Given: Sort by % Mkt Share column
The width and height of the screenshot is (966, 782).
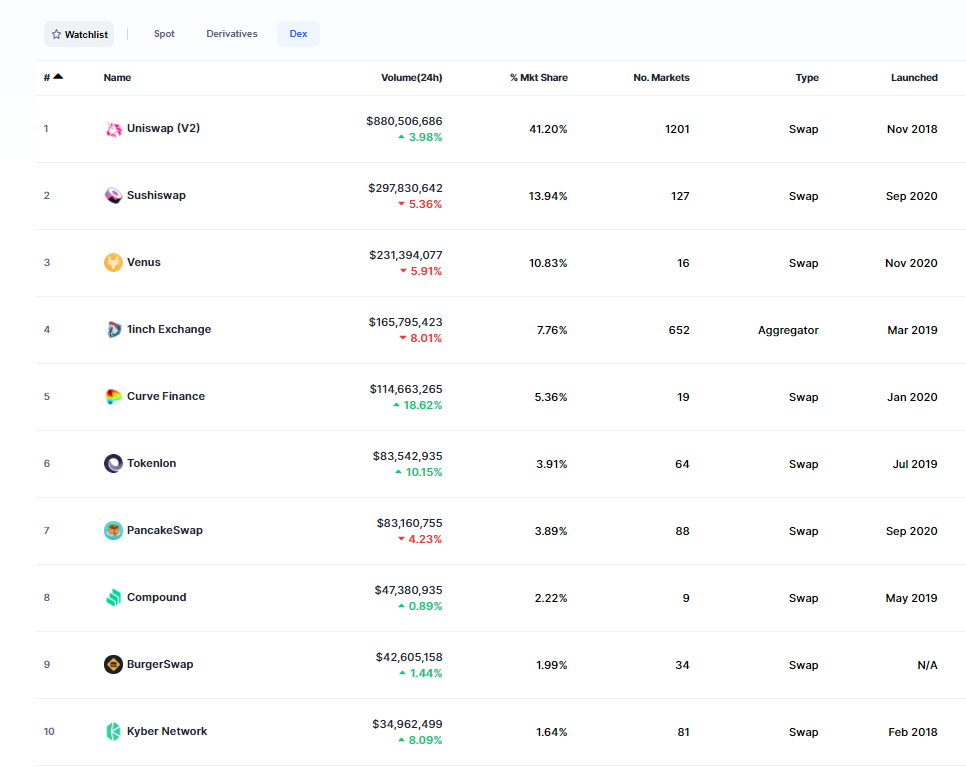Looking at the screenshot, I should [538, 78].
